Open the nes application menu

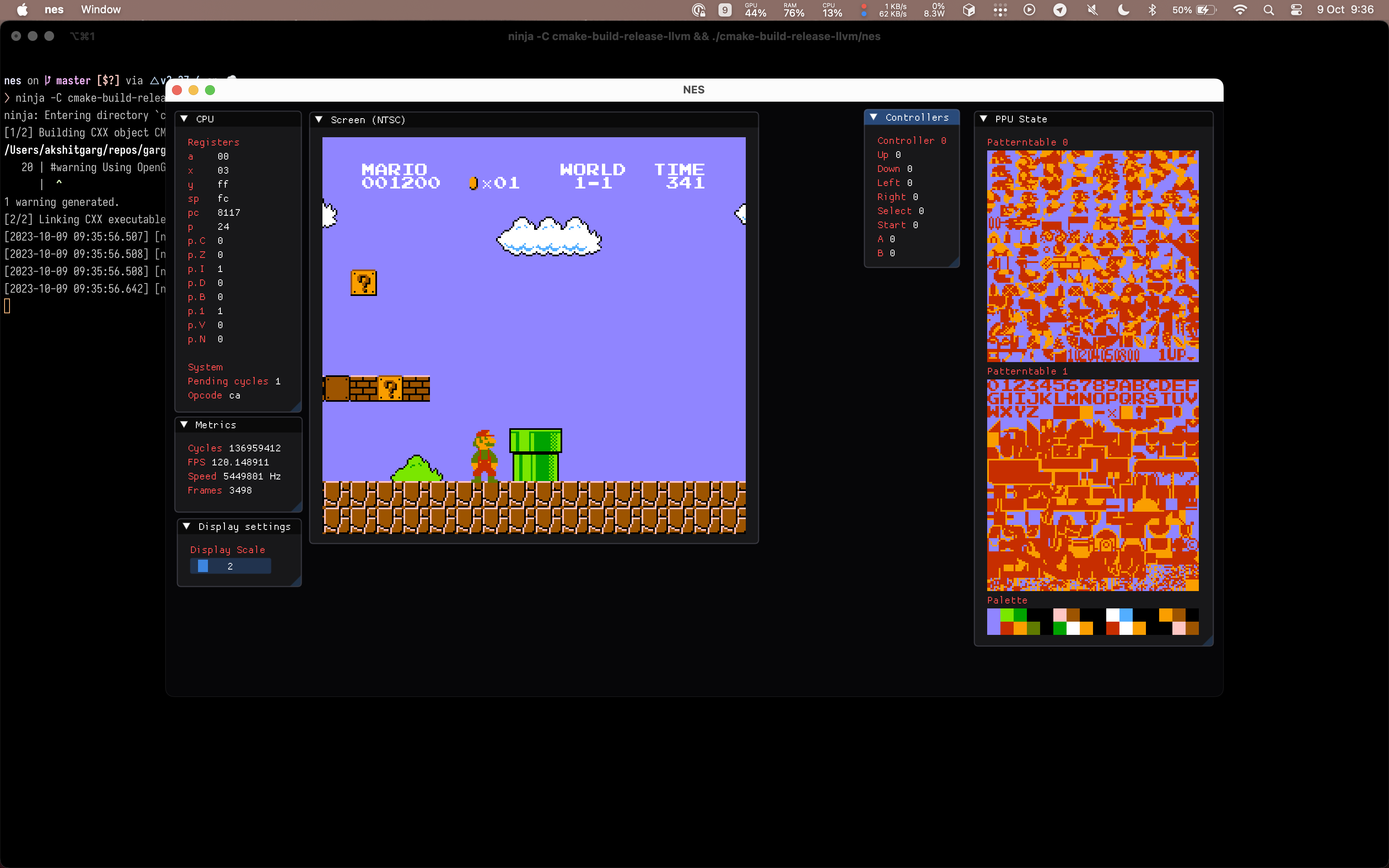[54, 10]
